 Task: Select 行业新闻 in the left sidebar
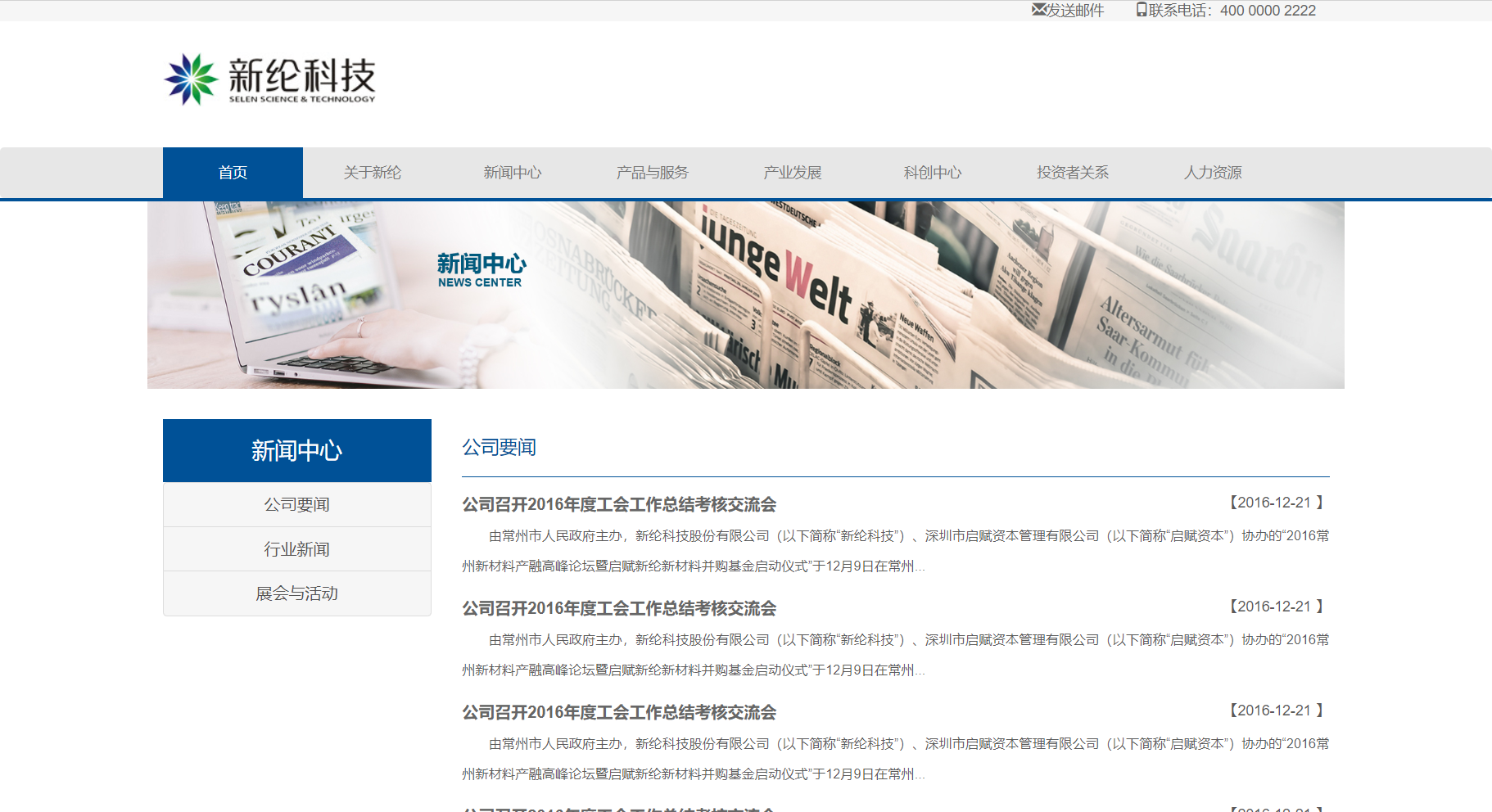click(296, 549)
